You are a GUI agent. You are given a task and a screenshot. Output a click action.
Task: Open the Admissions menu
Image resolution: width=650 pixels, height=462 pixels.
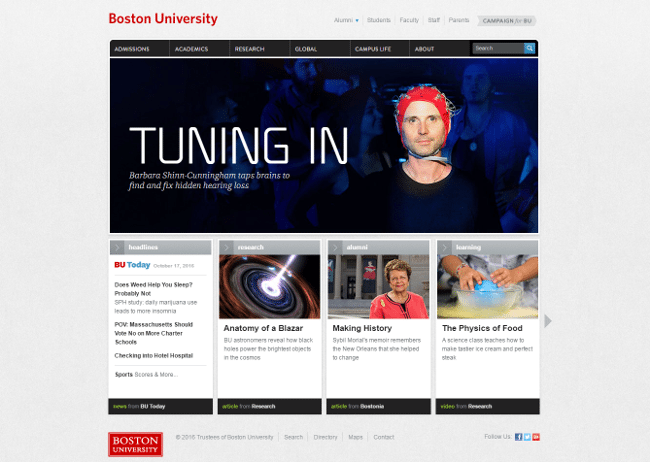click(132, 49)
